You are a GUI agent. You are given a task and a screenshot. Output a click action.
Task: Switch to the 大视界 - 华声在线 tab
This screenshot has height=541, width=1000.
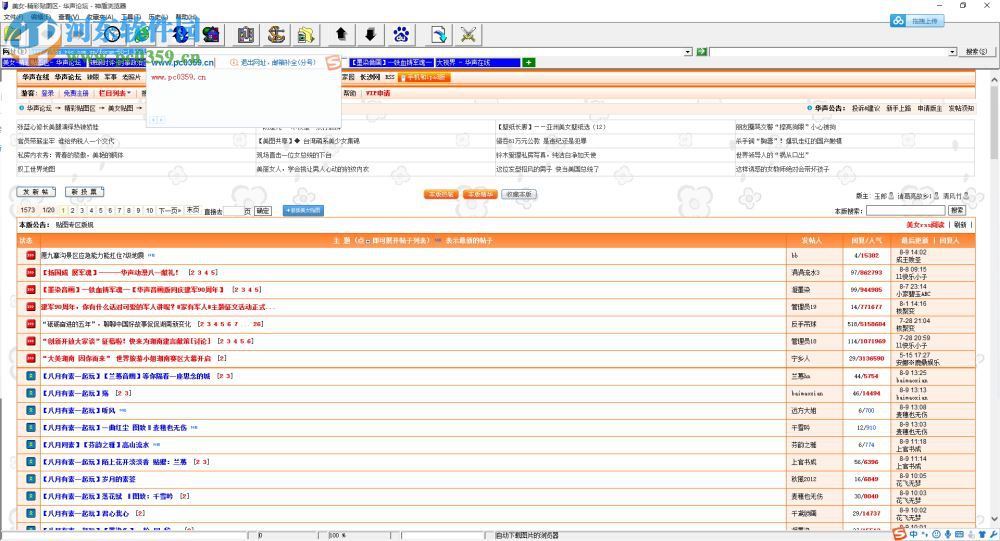coord(477,62)
